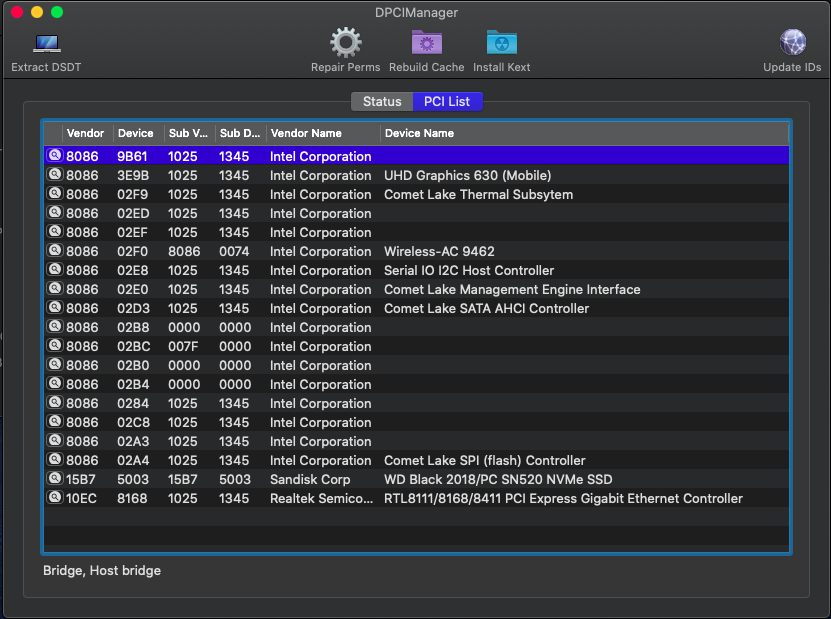This screenshot has width=831, height=619.
Task: Click device ID 9B61 in selected row
Action: pyautogui.click(x=132, y=156)
